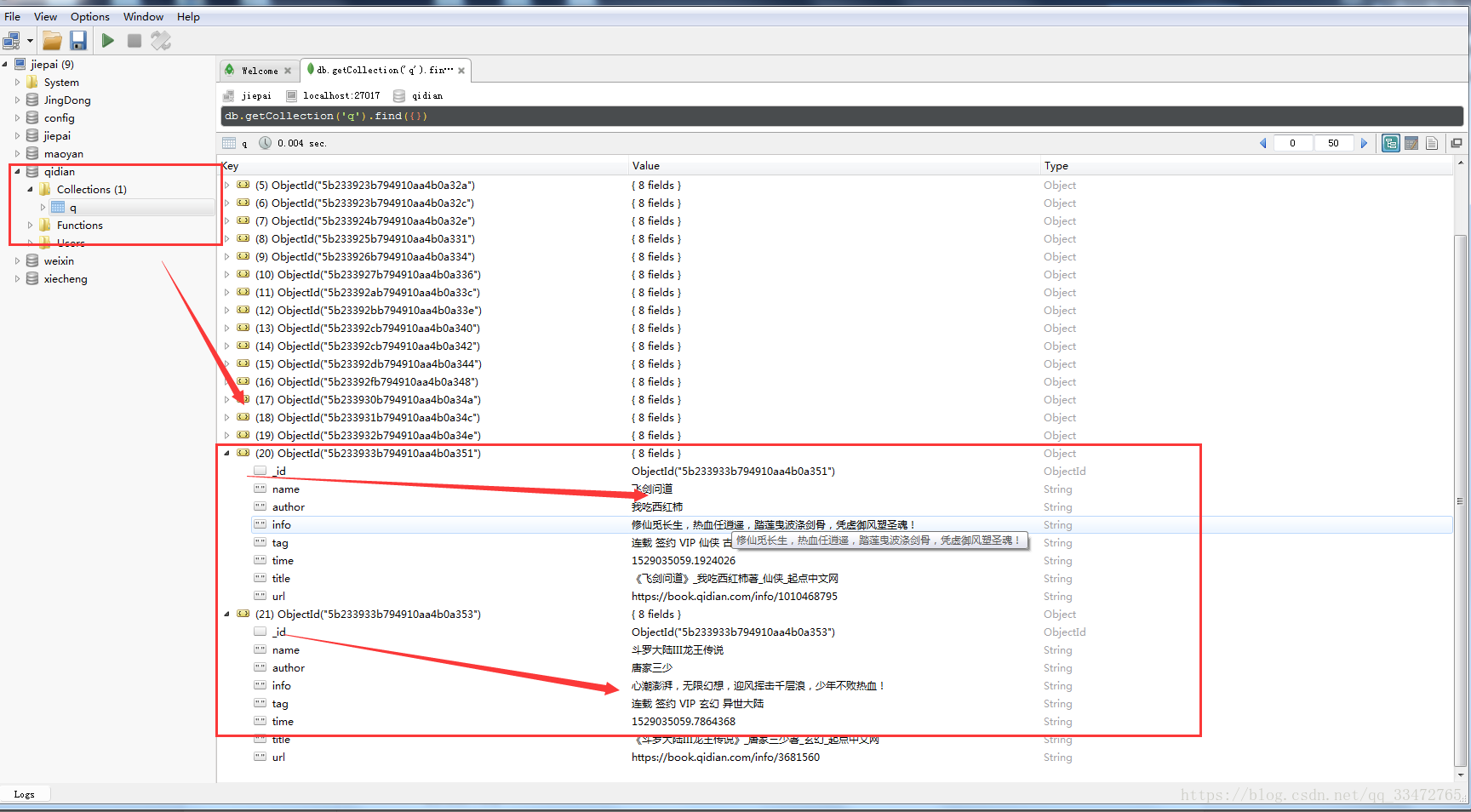Expand the maoyan database

tap(17, 153)
